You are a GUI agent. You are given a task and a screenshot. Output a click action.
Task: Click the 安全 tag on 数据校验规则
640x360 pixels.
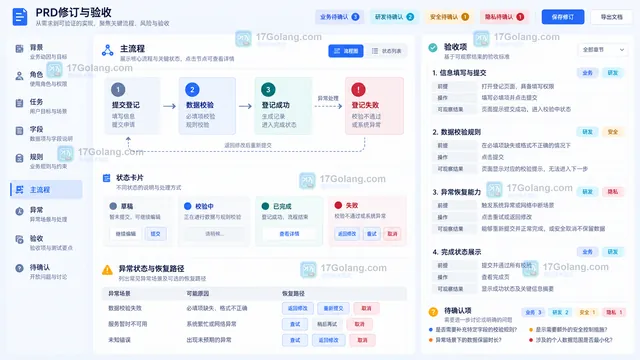613,132
